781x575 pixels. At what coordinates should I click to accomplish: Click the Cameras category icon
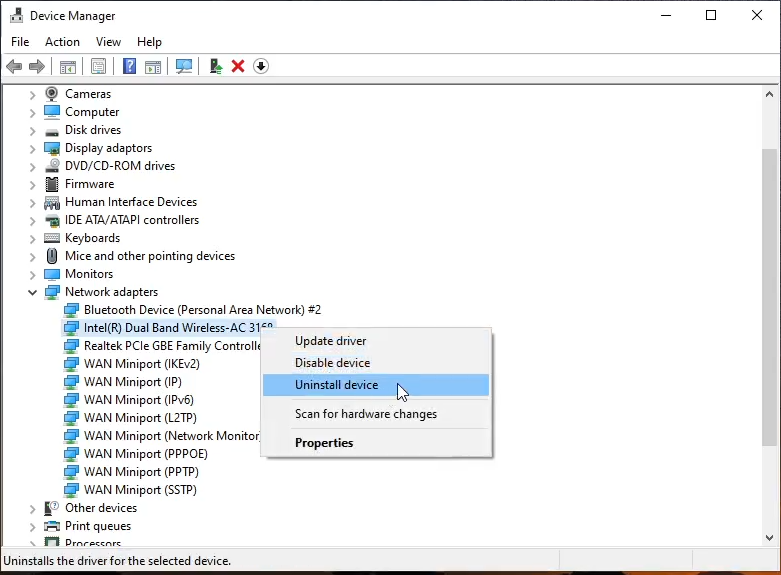[x=52, y=94]
